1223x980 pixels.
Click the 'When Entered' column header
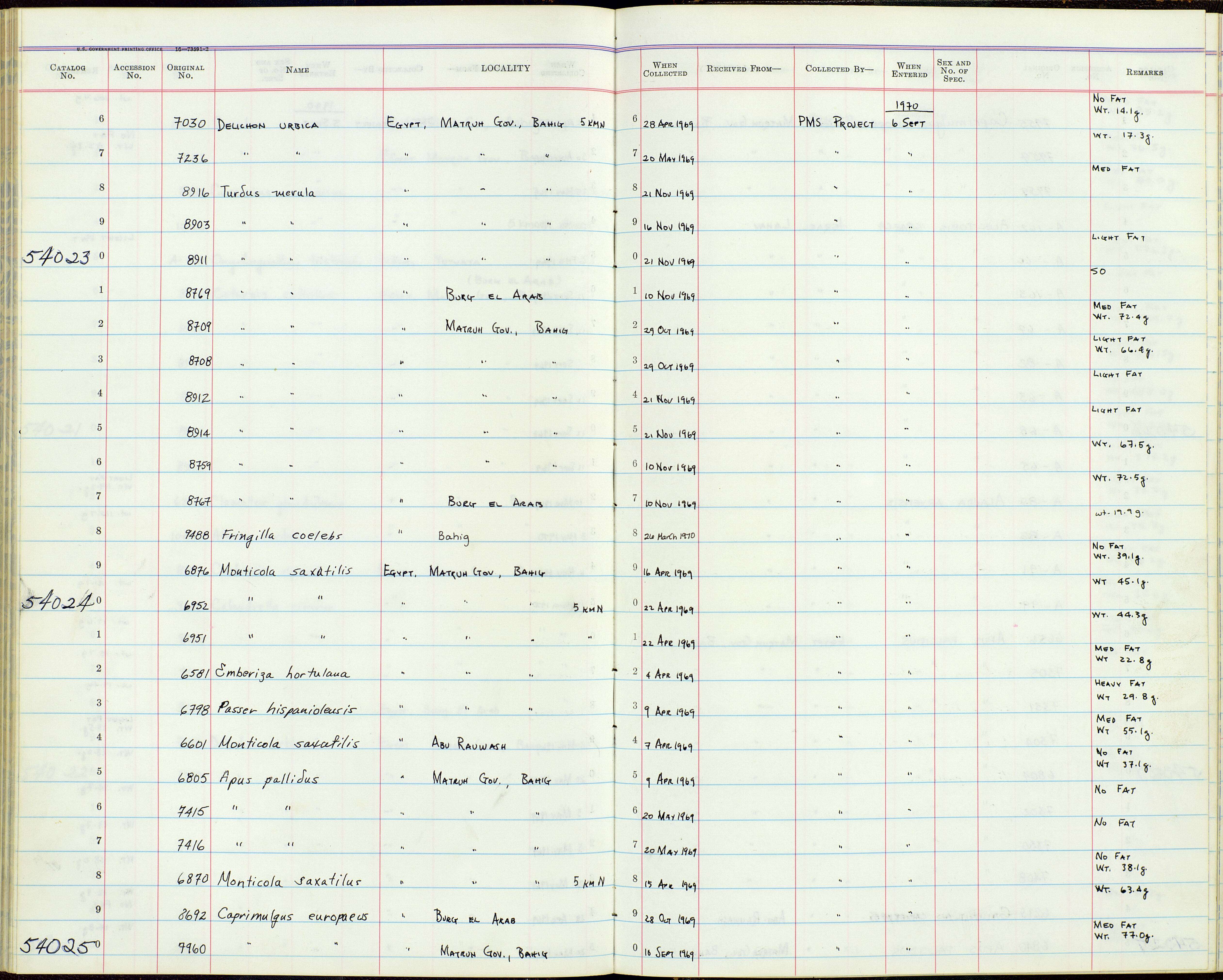[909, 70]
